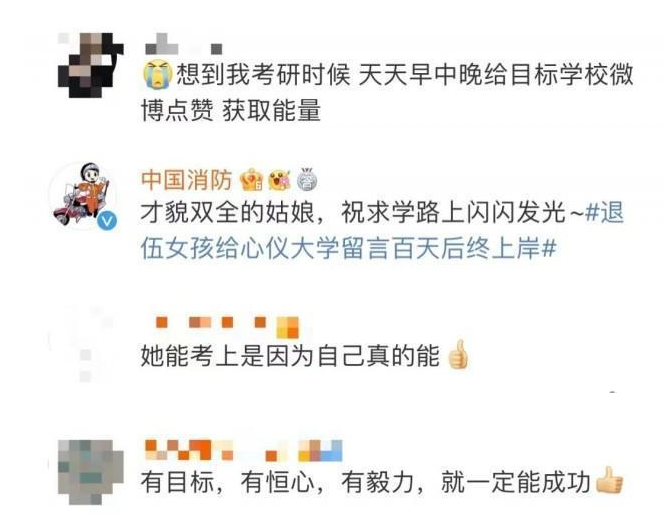The height and width of the screenshot is (519, 665).
Task: Tap the yellow chick fan badge
Action: (x=279, y=180)
